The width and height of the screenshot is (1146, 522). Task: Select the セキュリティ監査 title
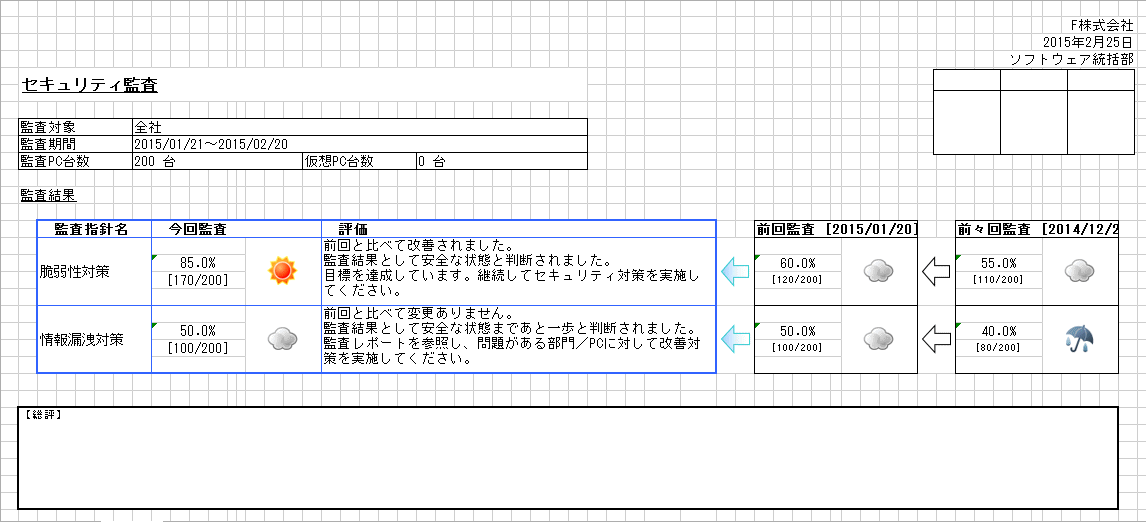point(89,85)
